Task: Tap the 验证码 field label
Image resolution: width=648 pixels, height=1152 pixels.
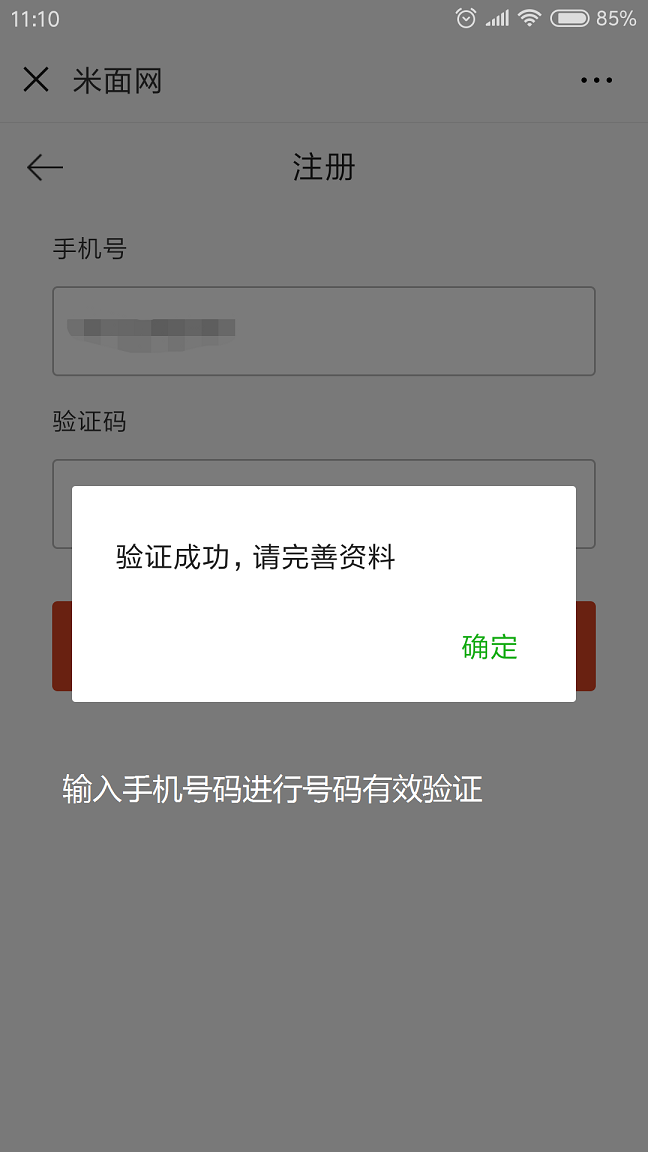Action: [90, 422]
